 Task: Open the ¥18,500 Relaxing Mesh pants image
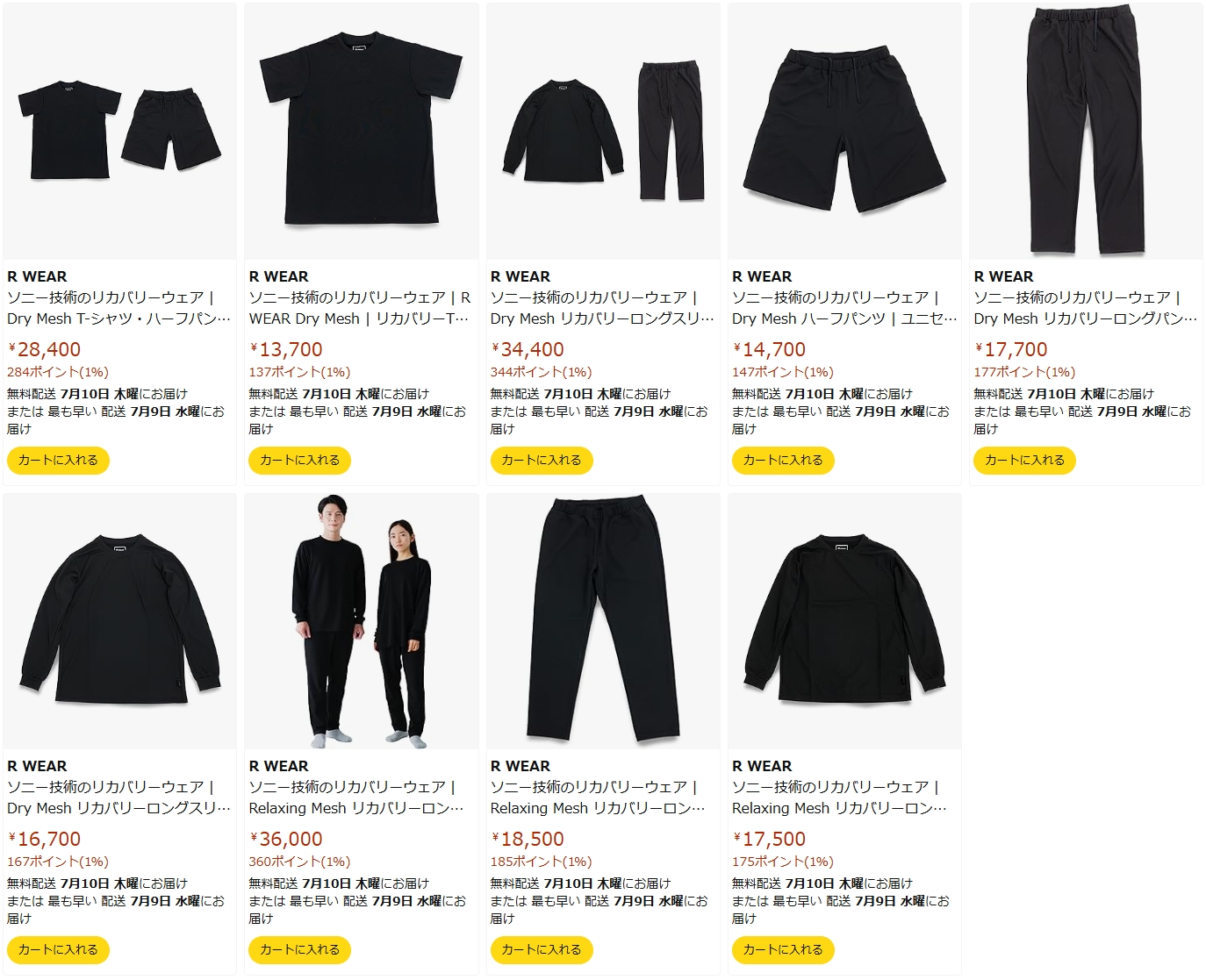pyautogui.click(x=603, y=621)
